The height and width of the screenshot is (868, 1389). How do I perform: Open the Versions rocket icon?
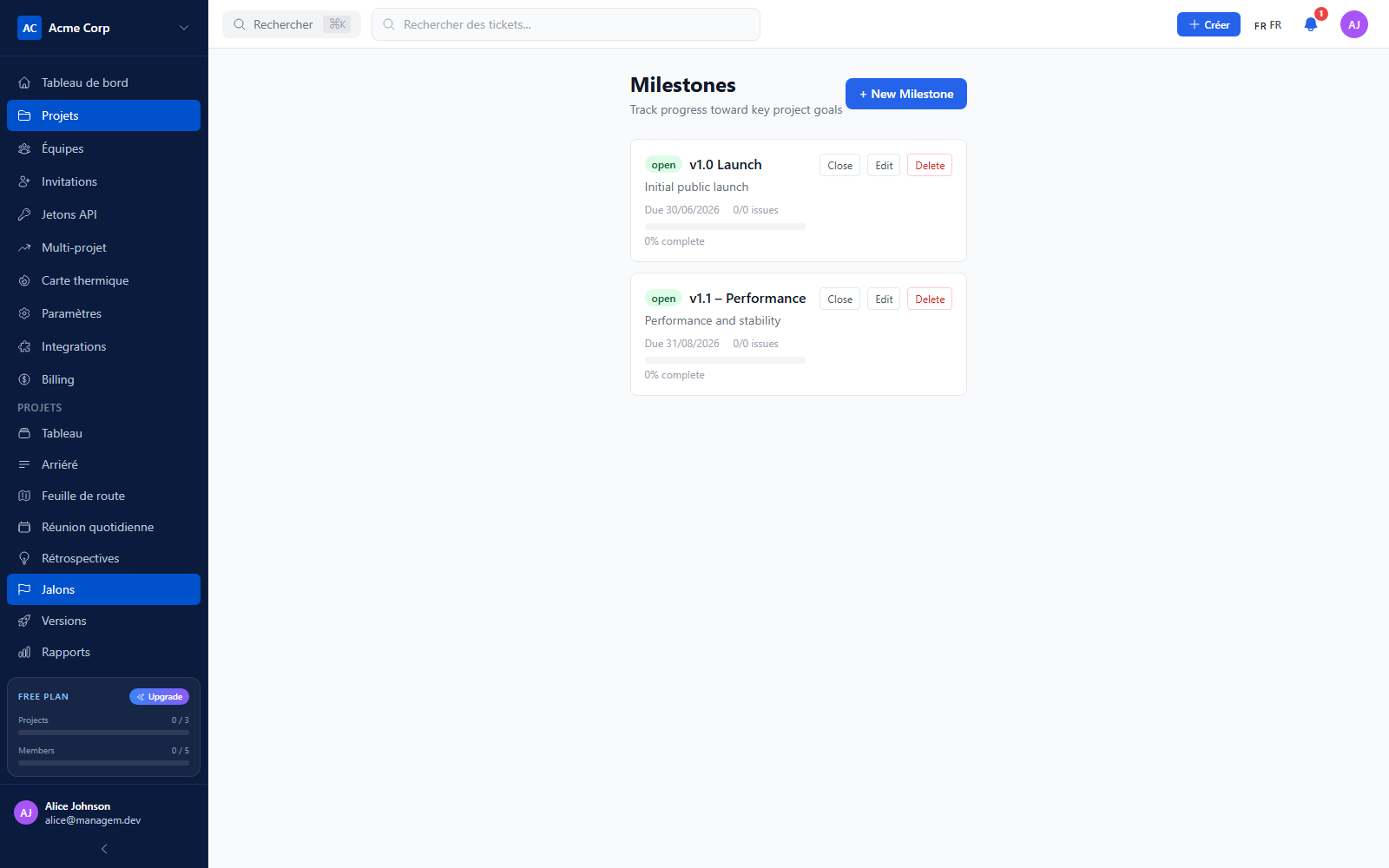click(x=24, y=621)
